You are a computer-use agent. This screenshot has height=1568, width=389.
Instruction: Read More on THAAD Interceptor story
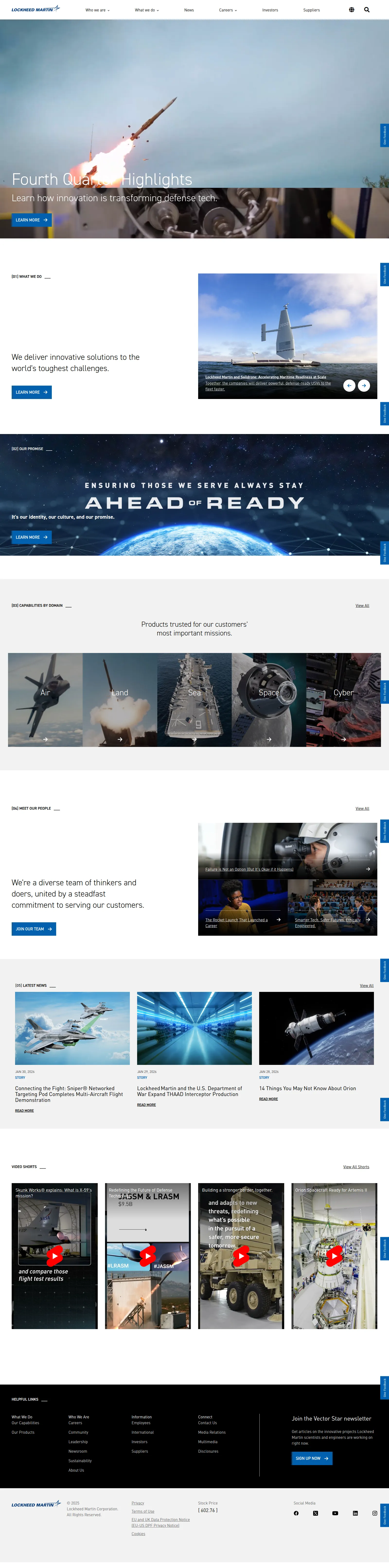coord(146,1105)
